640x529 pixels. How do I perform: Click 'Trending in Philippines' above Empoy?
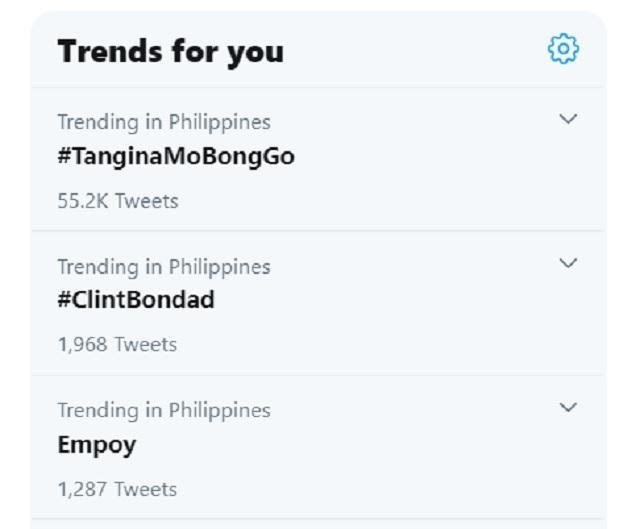164,410
